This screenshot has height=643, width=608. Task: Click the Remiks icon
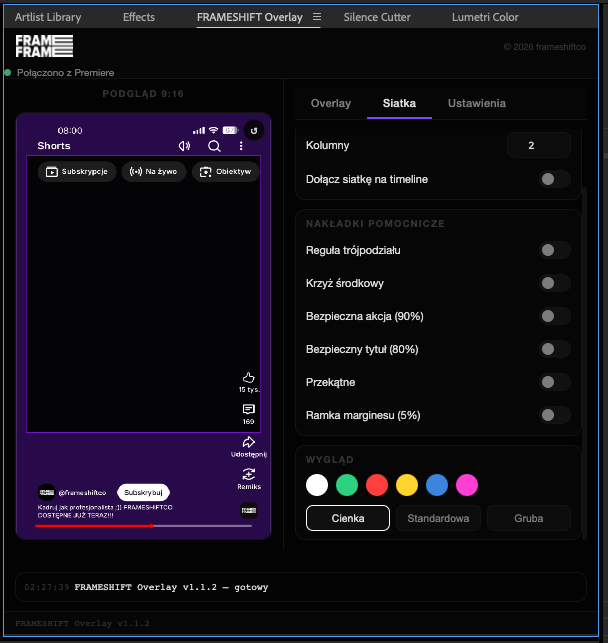click(x=248, y=474)
